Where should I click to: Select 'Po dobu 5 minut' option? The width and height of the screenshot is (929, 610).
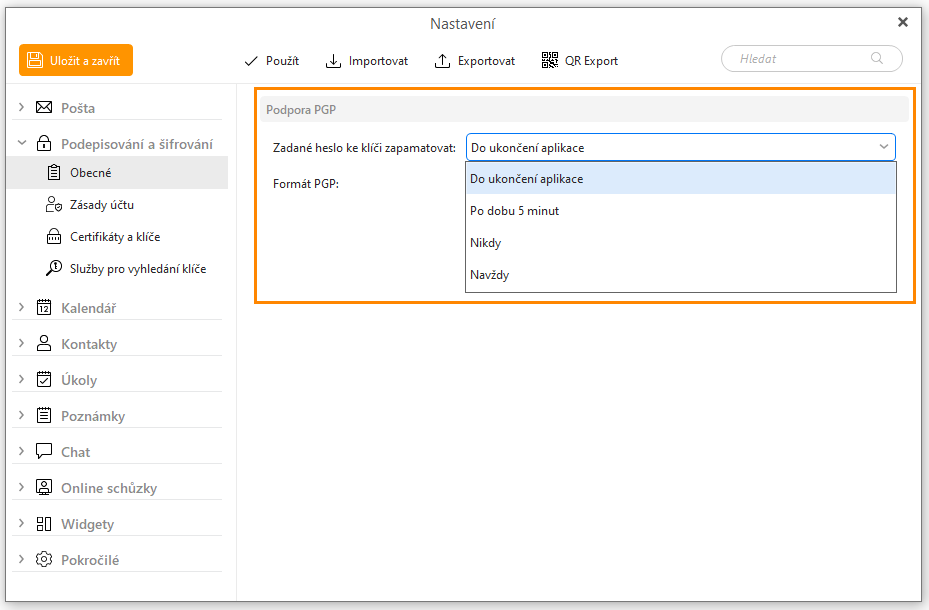click(x=514, y=211)
